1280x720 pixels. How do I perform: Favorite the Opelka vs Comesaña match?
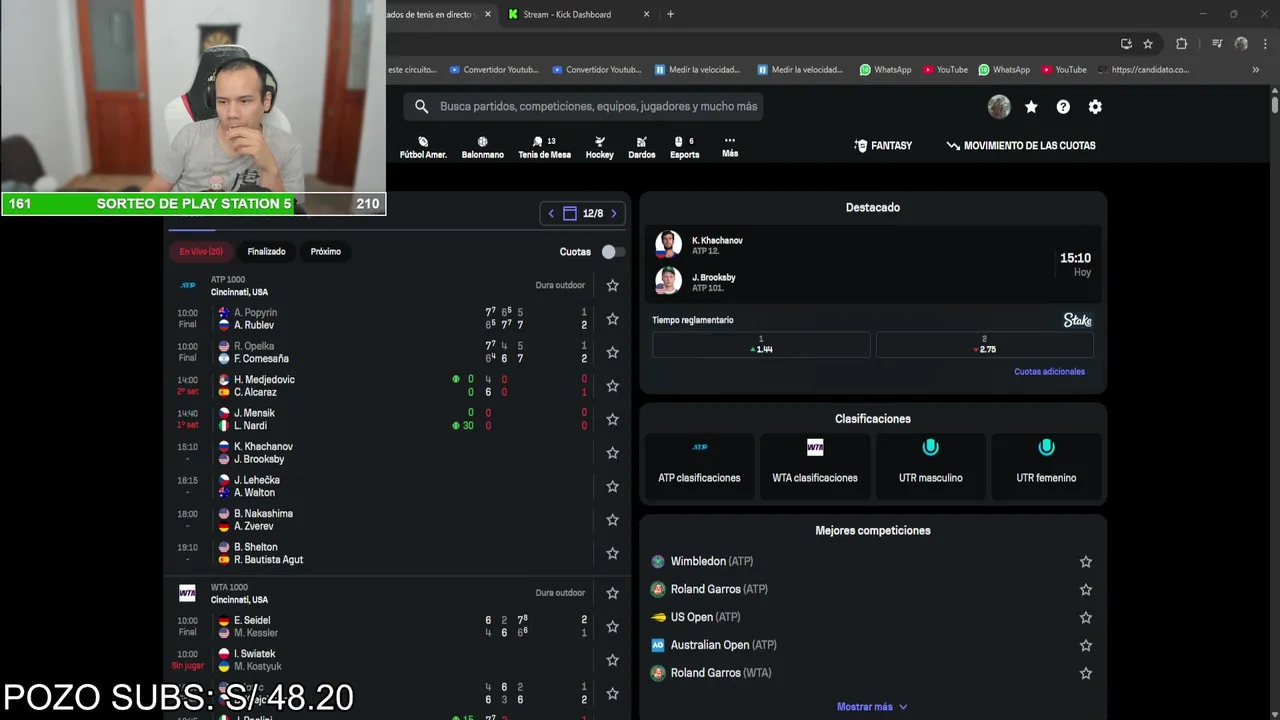point(612,352)
